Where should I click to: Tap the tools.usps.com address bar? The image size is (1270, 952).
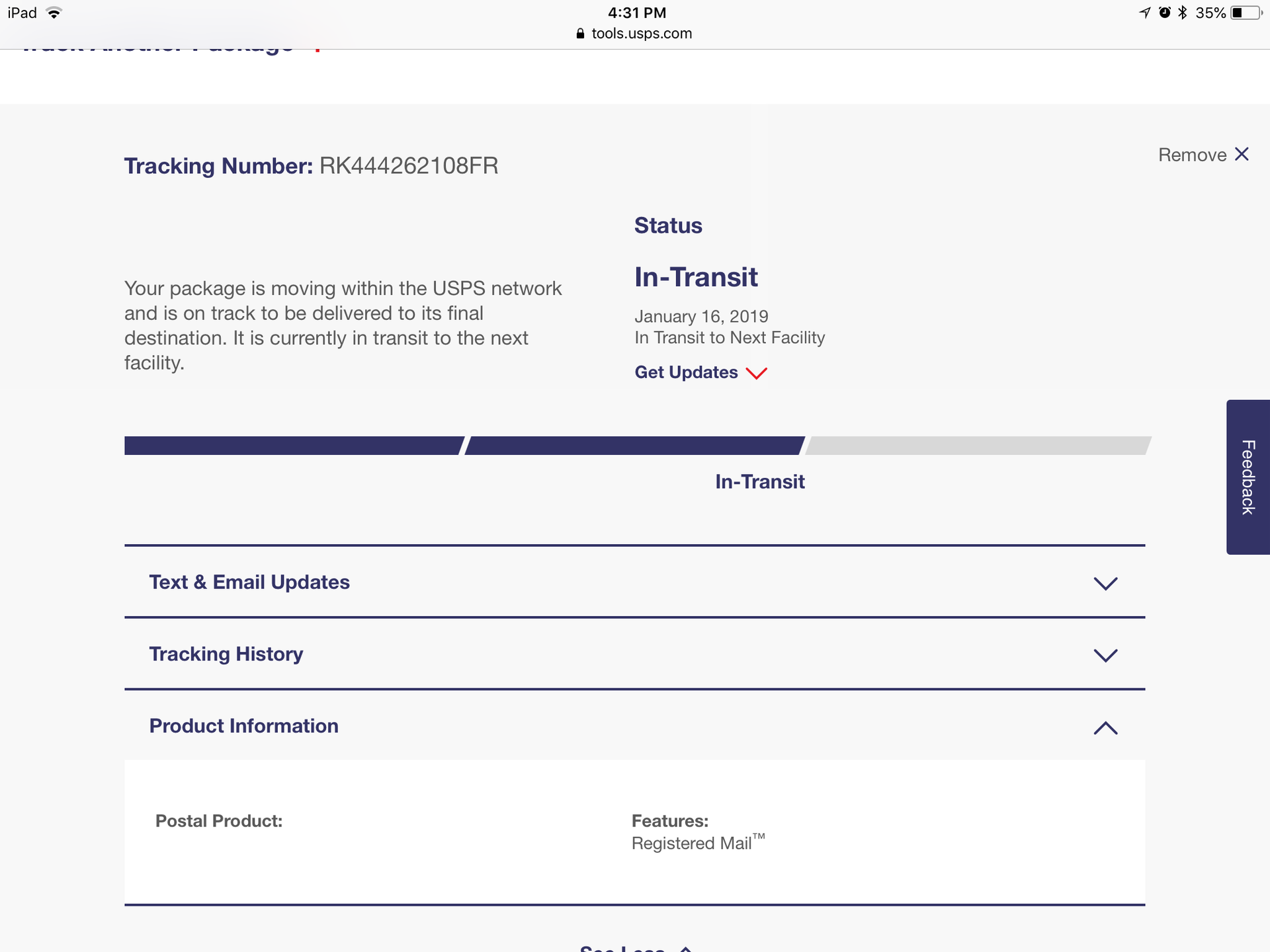(x=634, y=33)
